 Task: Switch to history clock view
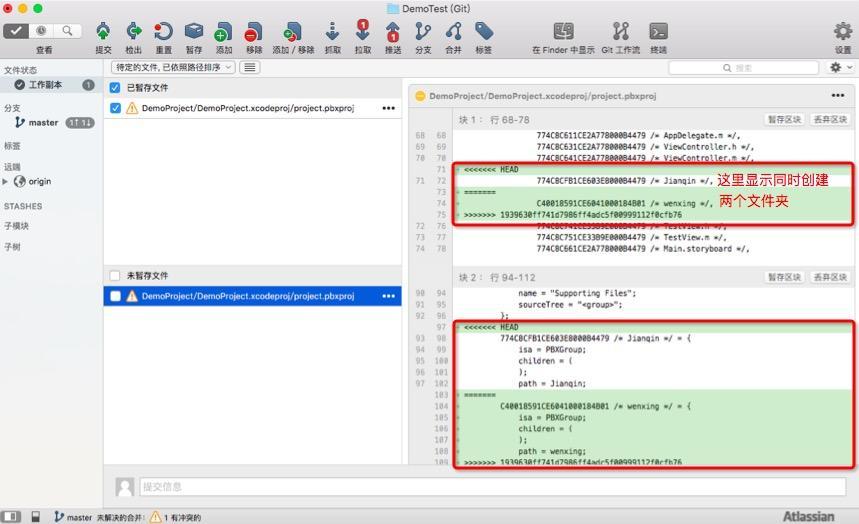point(42,31)
